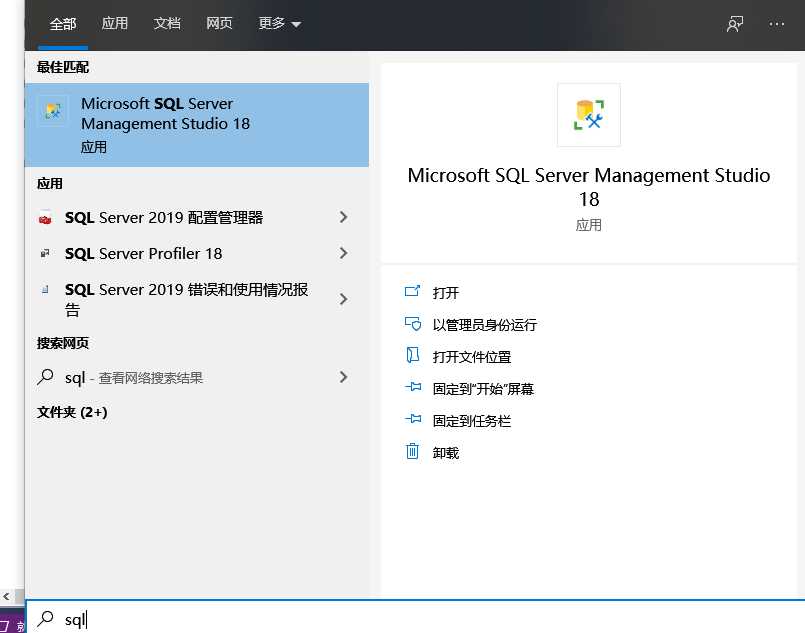Select the 全部 tab
This screenshot has height=633, width=805.
pyautogui.click(x=63, y=24)
